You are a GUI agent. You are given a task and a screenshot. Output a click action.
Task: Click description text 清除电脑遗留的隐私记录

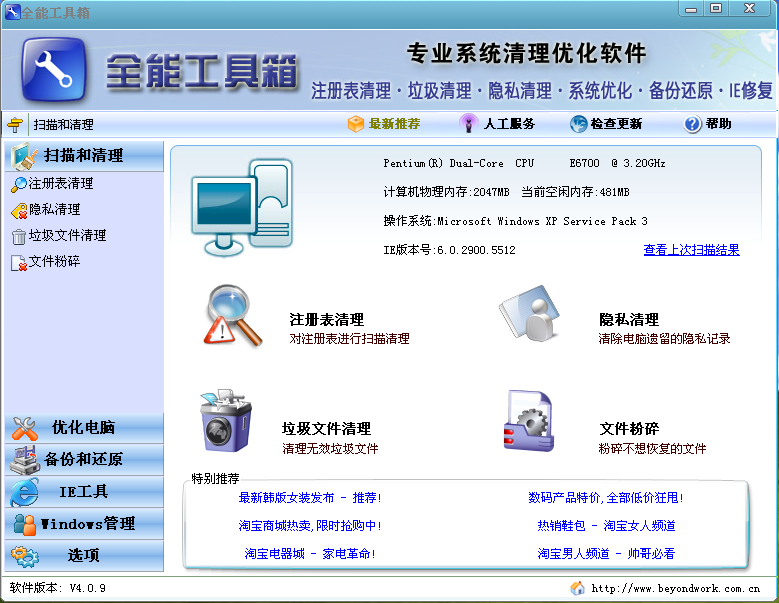click(x=664, y=339)
